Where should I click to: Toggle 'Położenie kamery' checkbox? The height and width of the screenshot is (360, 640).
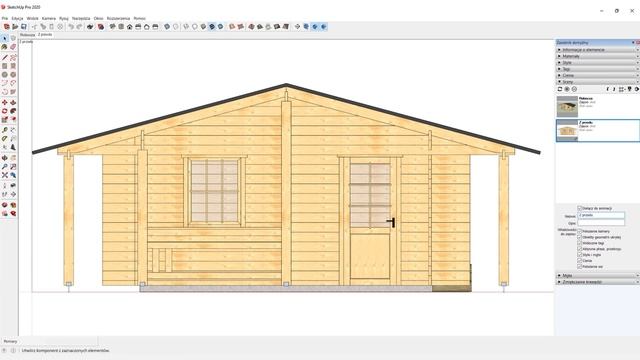click(579, 231)
